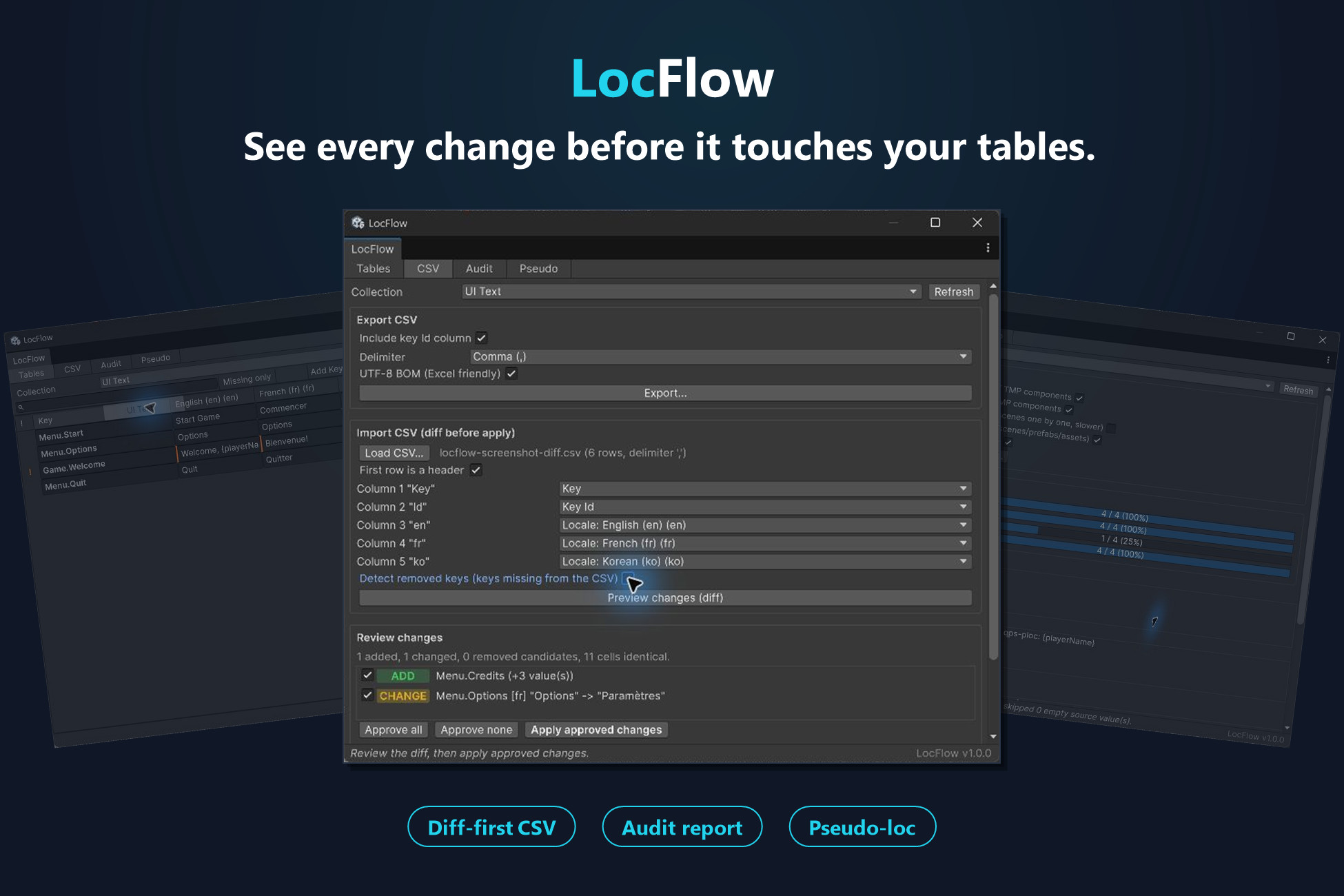Select Menu.Options row in left background window

[69, 451]
